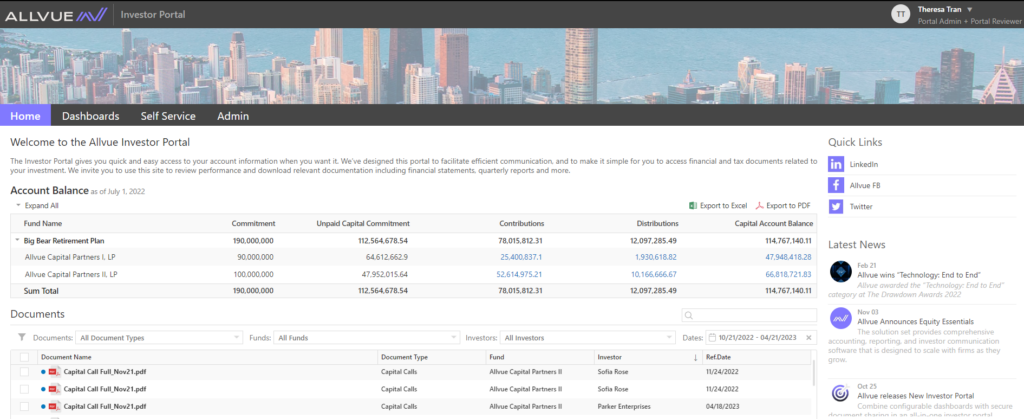This screenshot has width=1024, height=419.
Task: Click the Sum Total row label
Action: point(42,290)
